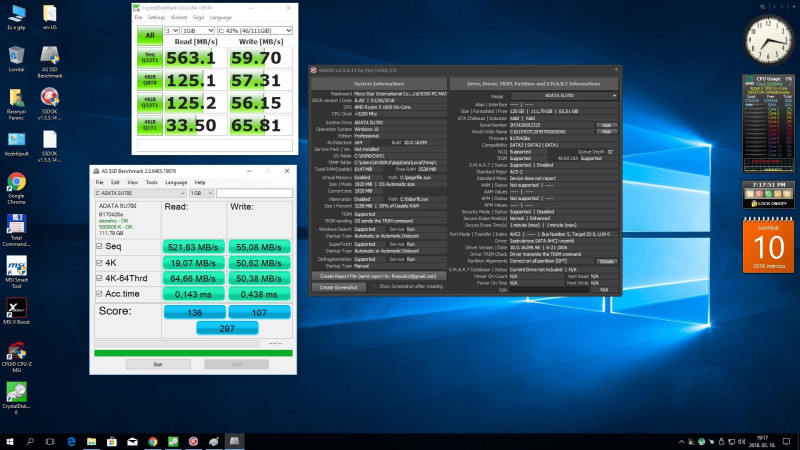This screenshot has height=450, width=800.
Task: Launch Total Commander desktop shortcut
Action: click(16, 230)
